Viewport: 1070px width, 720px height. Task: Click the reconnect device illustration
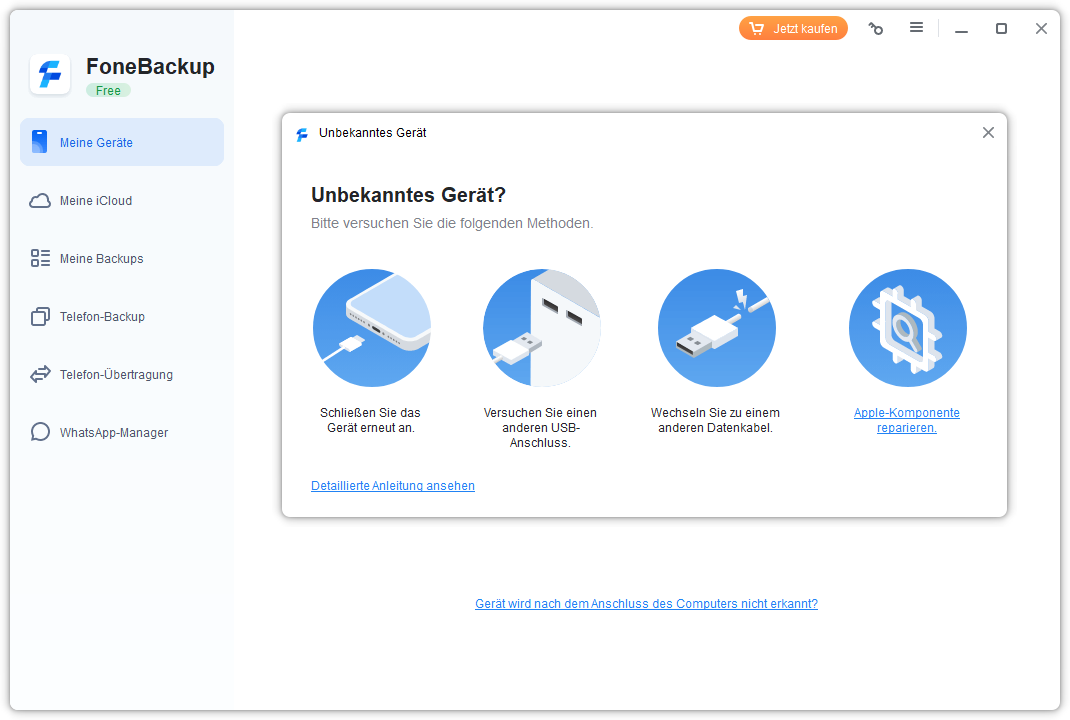[x=372, y=328]
